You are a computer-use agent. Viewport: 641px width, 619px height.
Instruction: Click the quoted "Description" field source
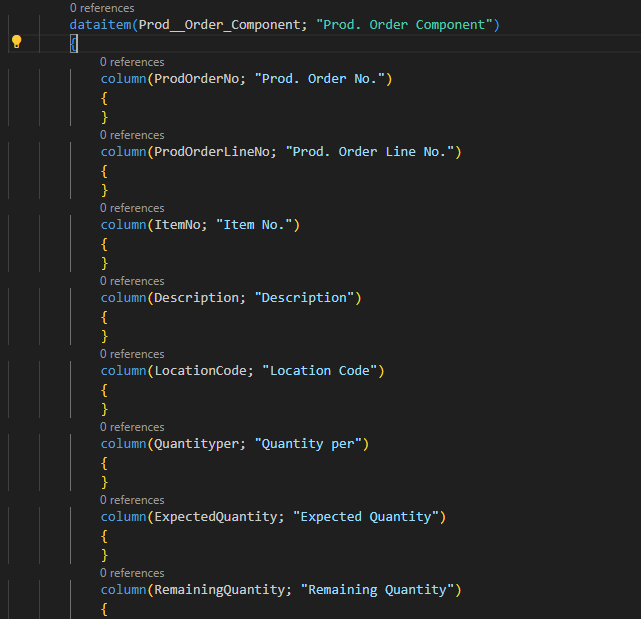[304, 298]
